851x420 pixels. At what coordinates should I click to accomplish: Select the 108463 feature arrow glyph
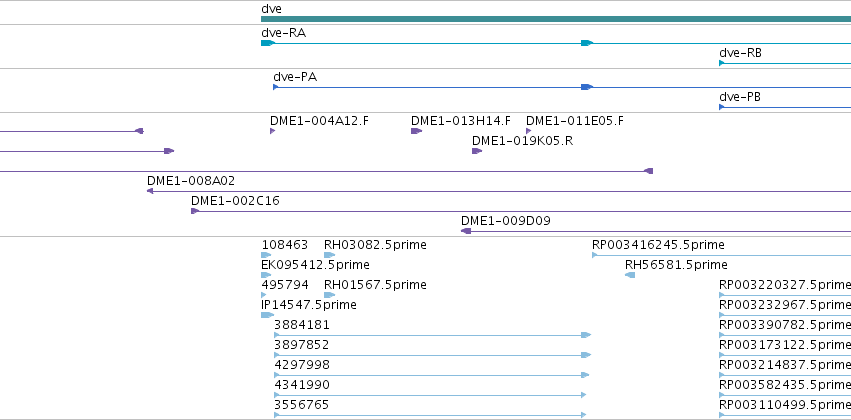(x=266, y=255)
